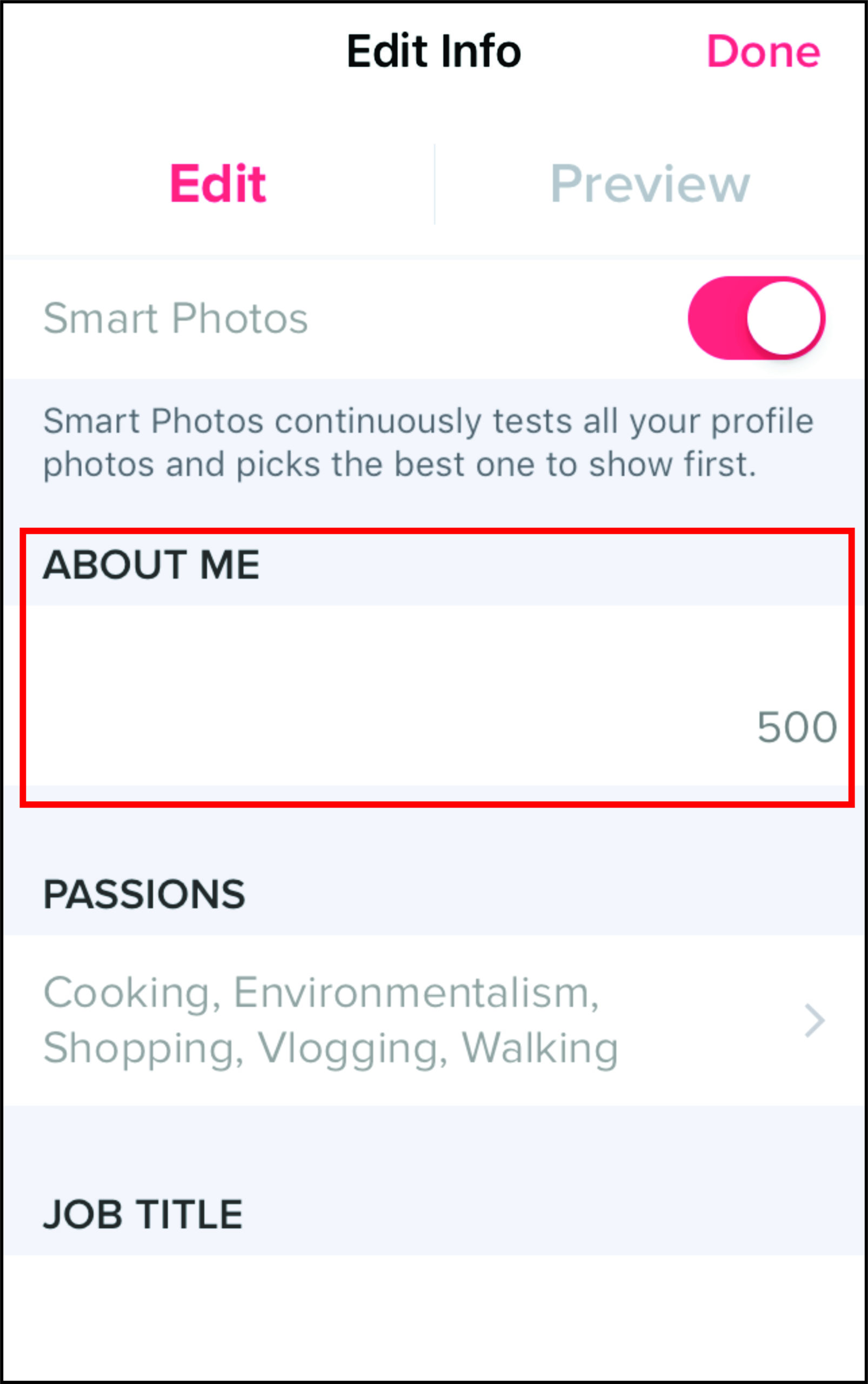Click the 500 character counter

click(x=796, y=728)
